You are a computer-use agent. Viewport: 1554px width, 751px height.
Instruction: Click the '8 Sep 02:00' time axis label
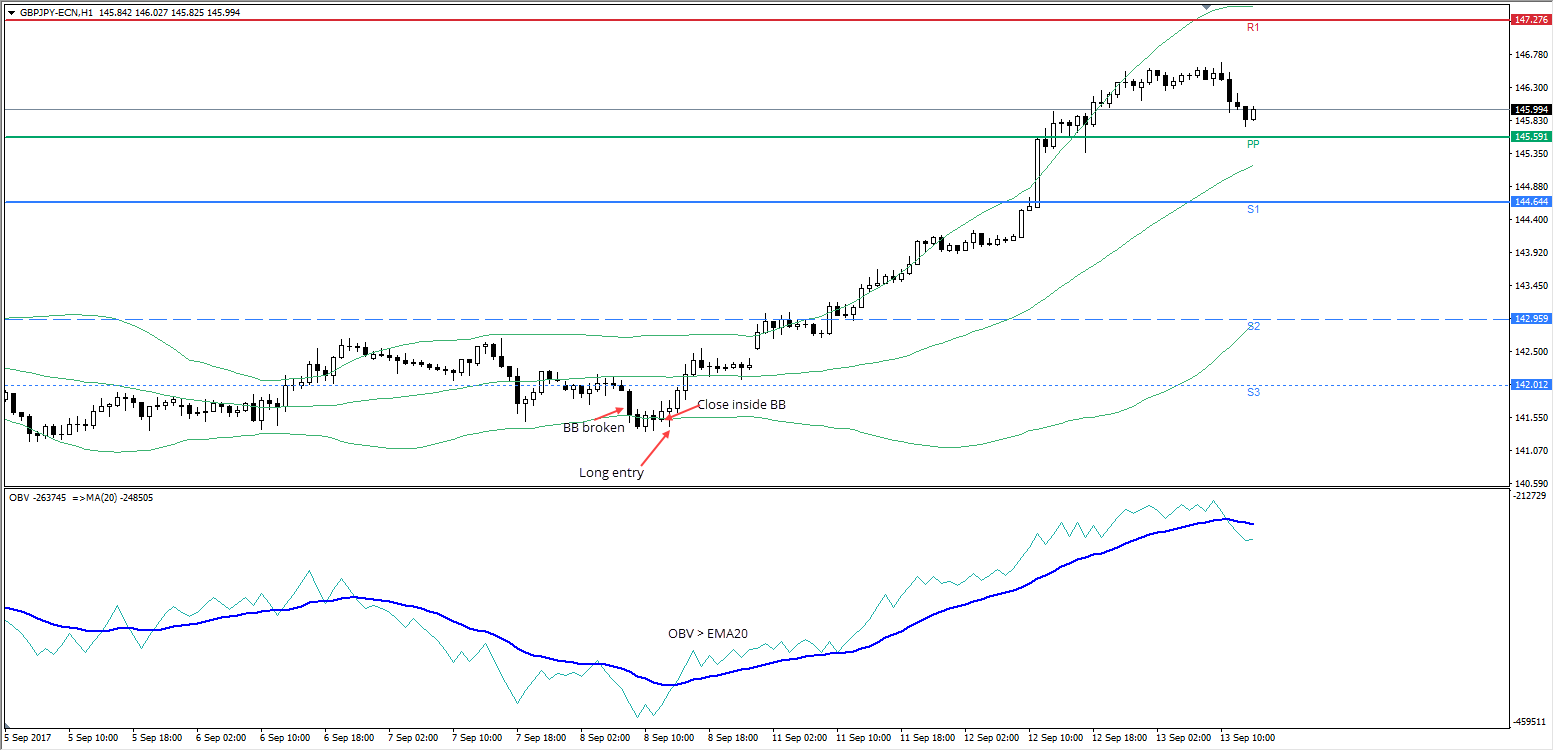coord(605,738)
